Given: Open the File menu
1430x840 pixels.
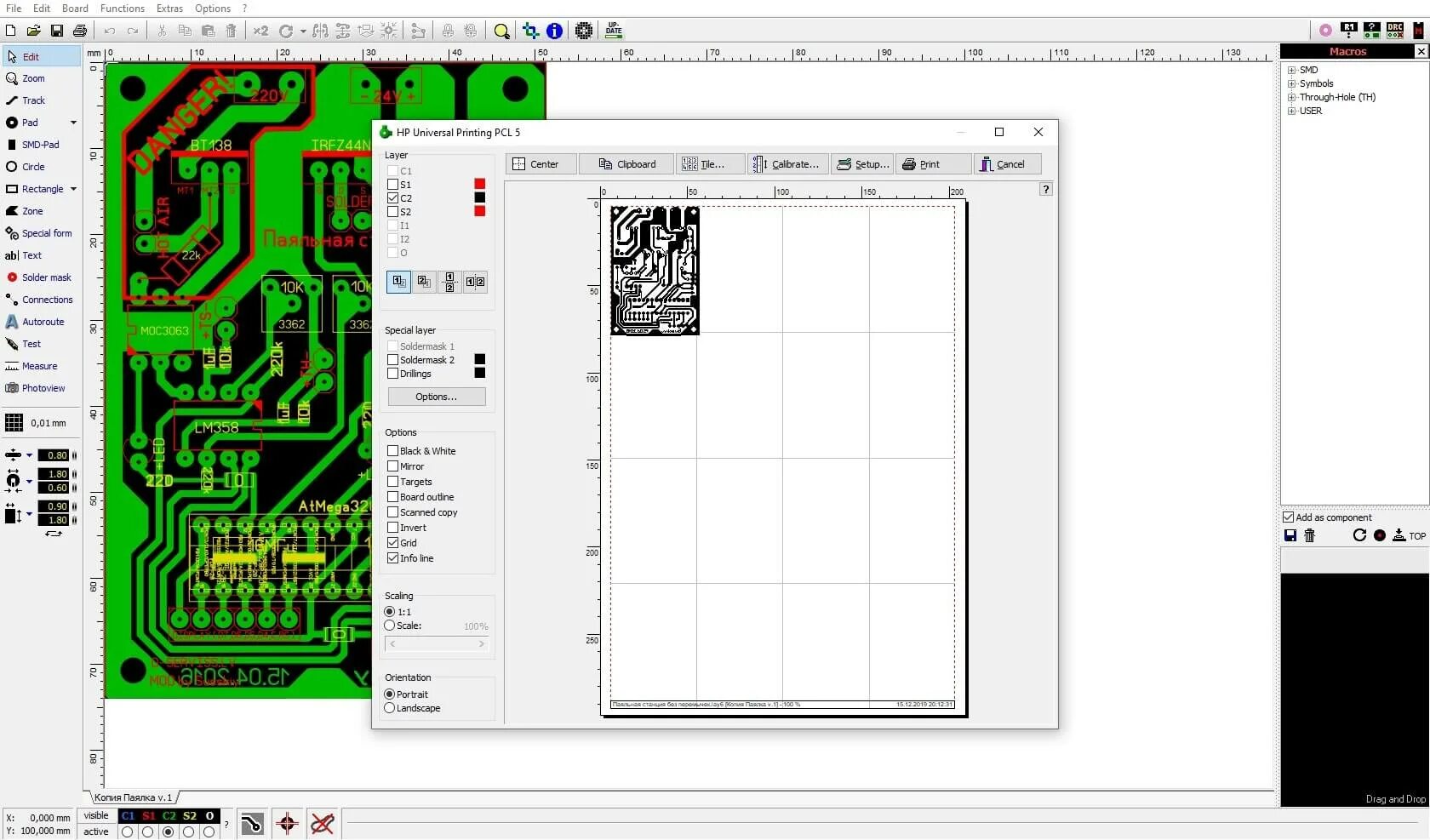Looking at the screenshot, I should (x=14, y=8).
